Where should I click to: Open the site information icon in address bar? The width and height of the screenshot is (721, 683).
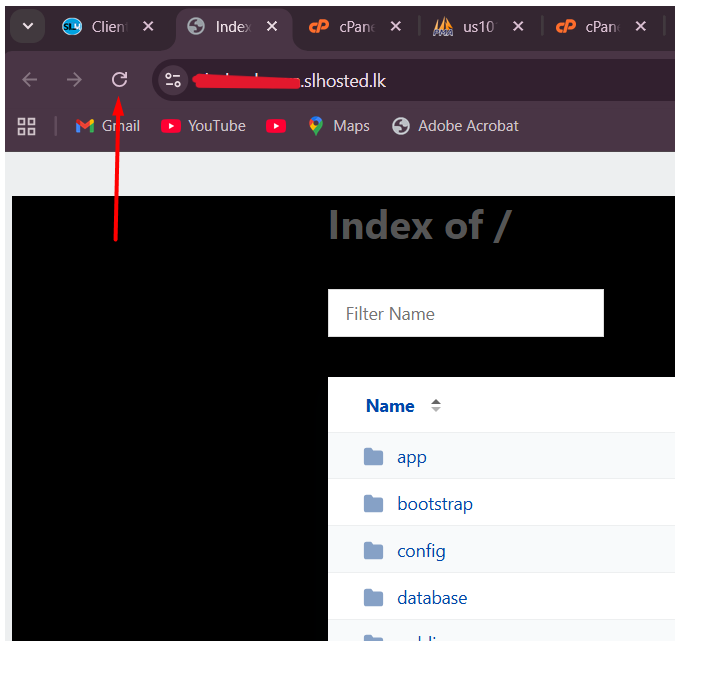pyautogui.click(x=173, y=80)
